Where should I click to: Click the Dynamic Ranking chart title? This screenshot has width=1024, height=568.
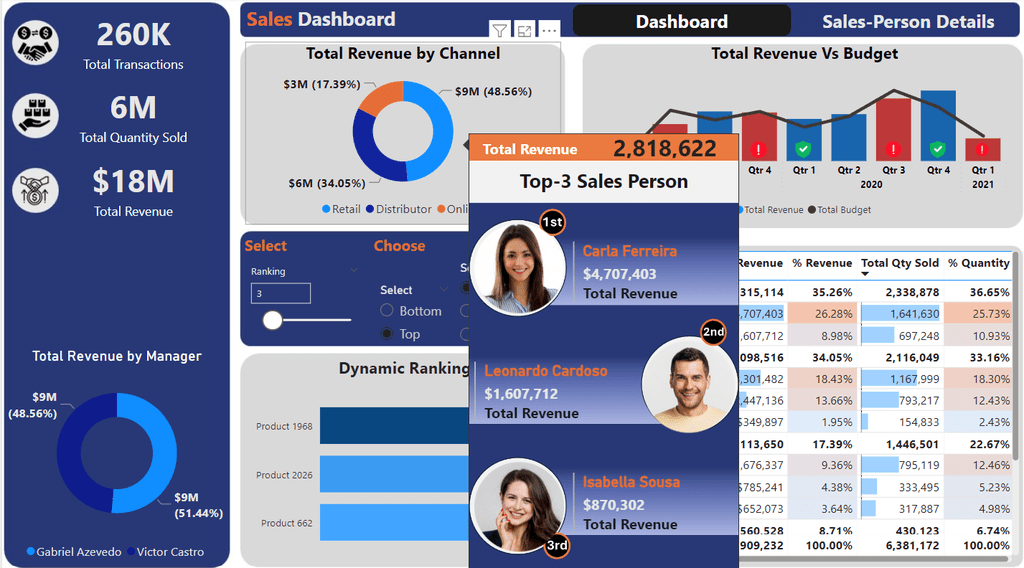pyautogui.click(x=404, y=368)
